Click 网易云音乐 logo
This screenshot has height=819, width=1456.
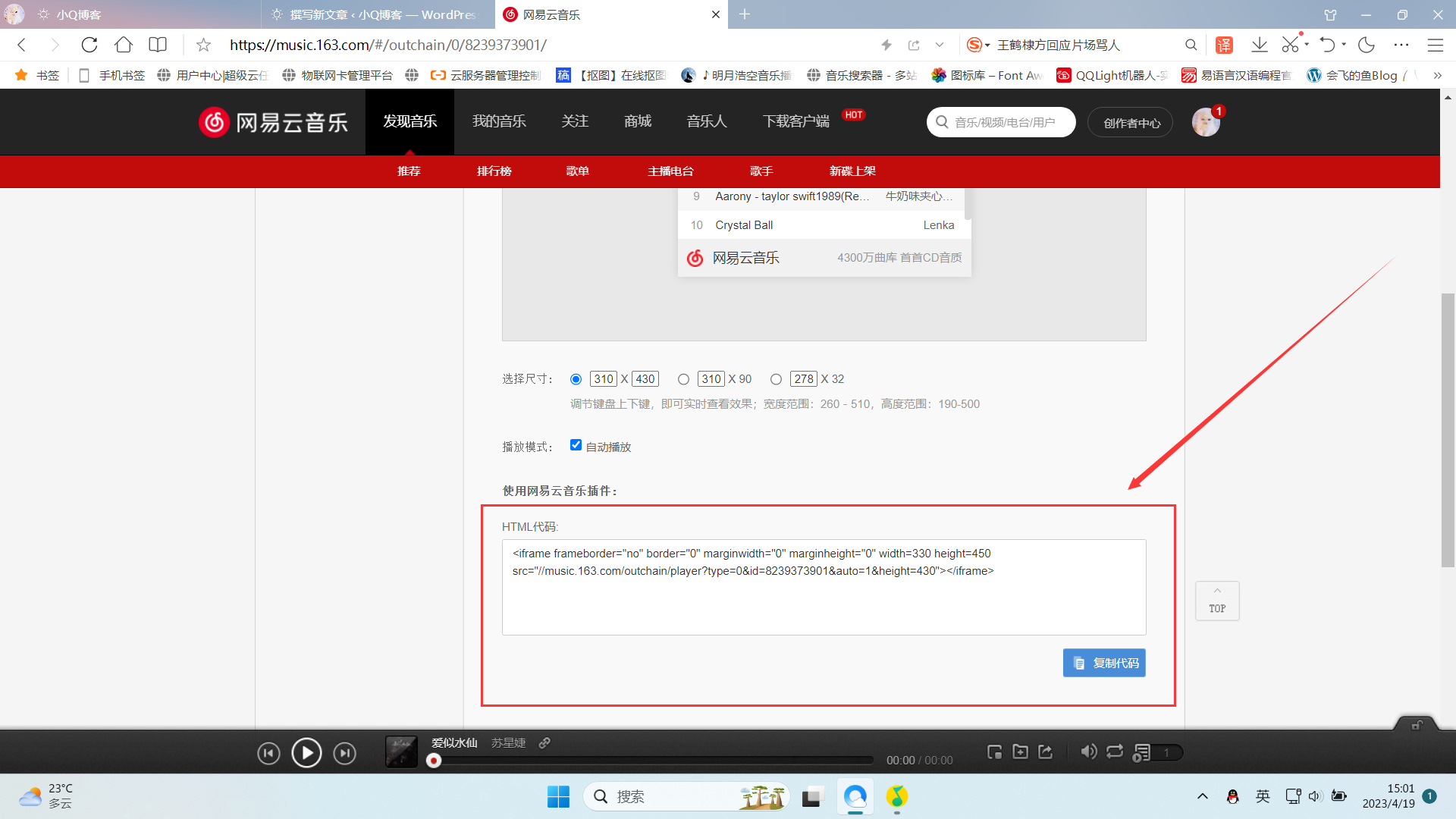point(274,121)
